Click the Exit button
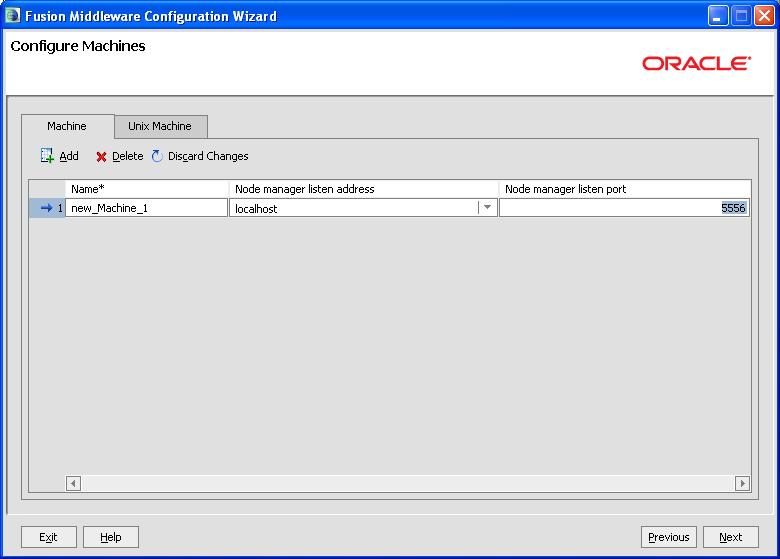 (49, 537)
